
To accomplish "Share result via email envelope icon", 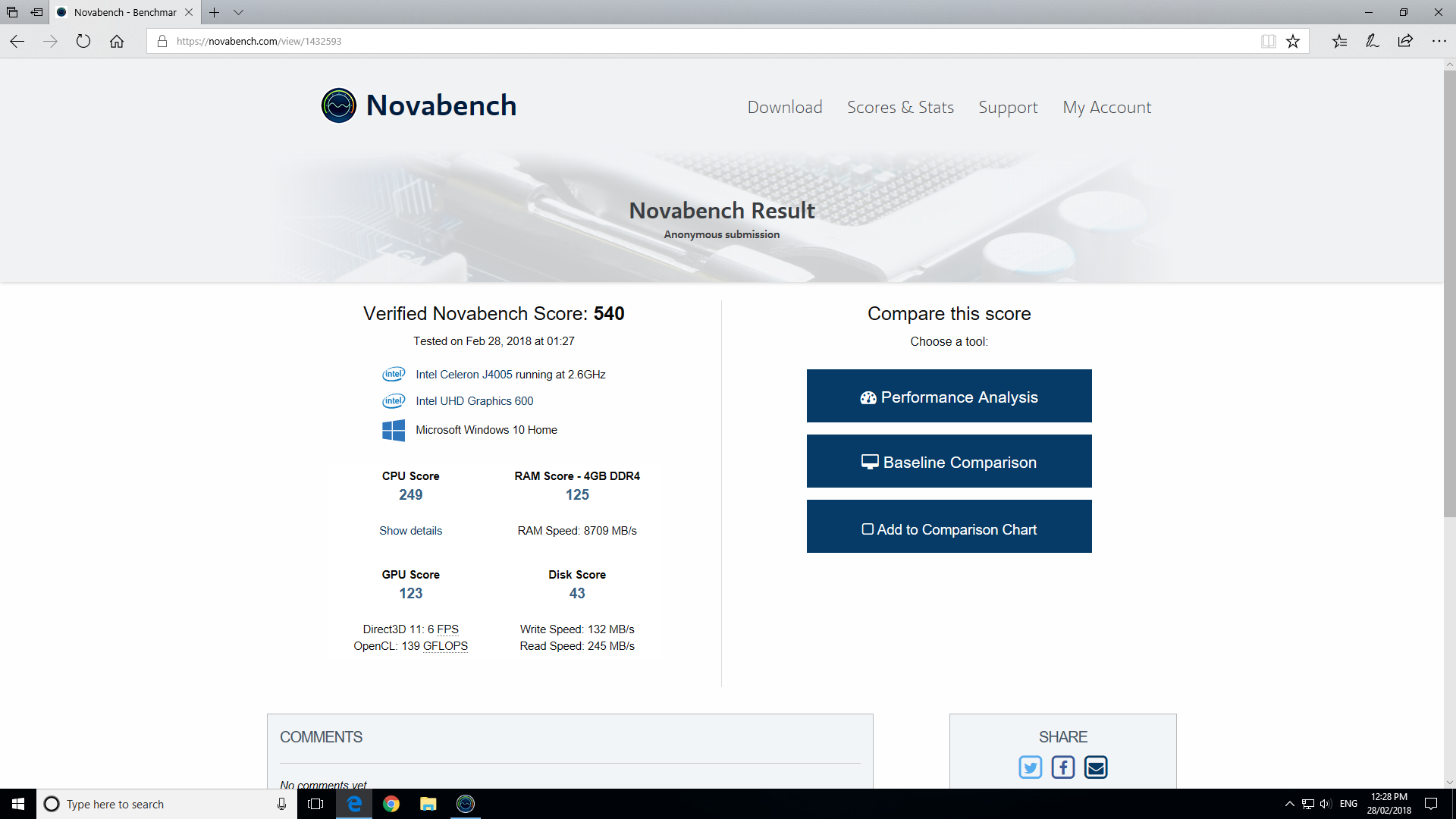I will coord(1096,767).
